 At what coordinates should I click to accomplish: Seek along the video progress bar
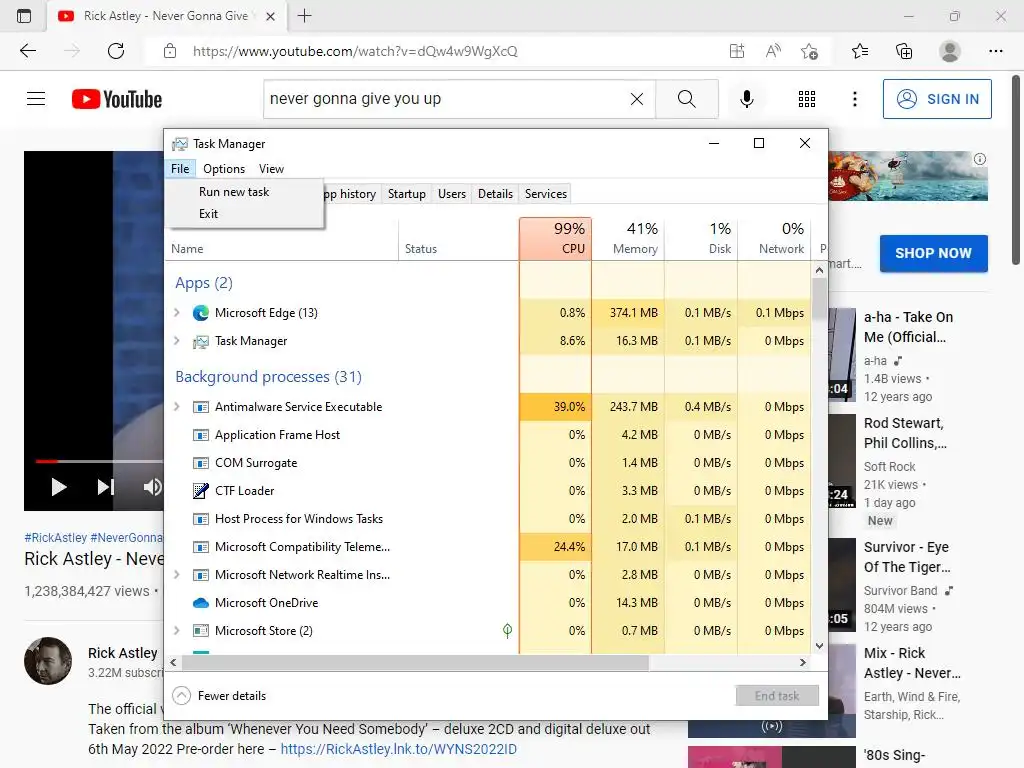pyautogui.click(x=99, y=461)
